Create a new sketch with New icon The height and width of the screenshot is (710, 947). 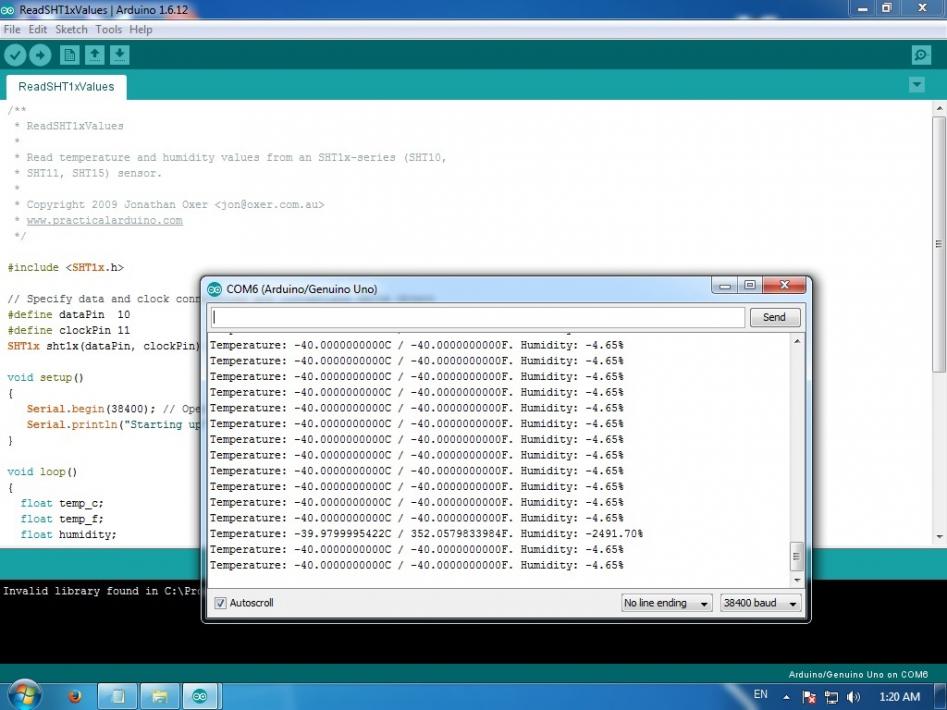coord(70,55)
